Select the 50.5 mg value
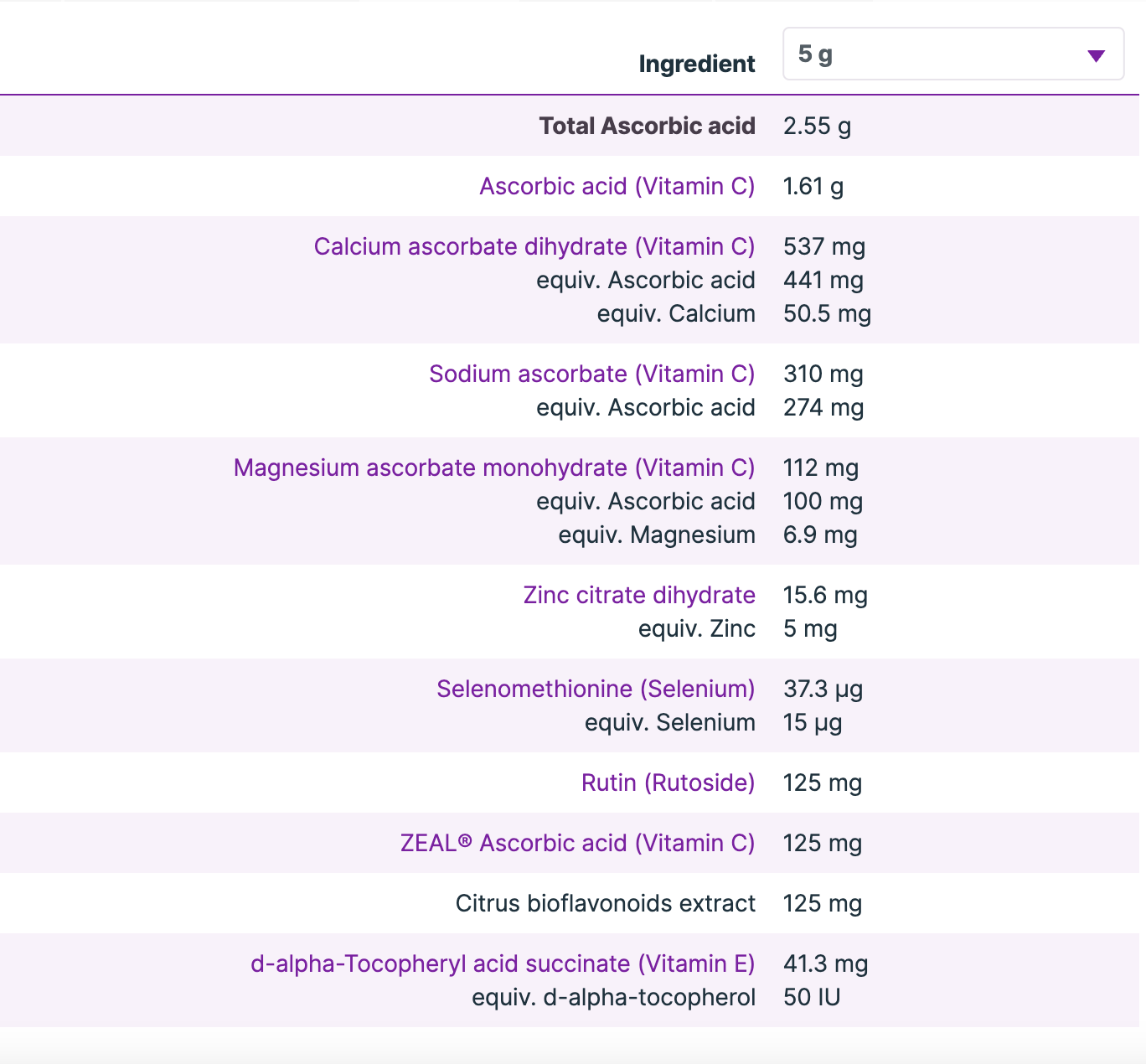1146x1064 pixels. coord(828,313)
